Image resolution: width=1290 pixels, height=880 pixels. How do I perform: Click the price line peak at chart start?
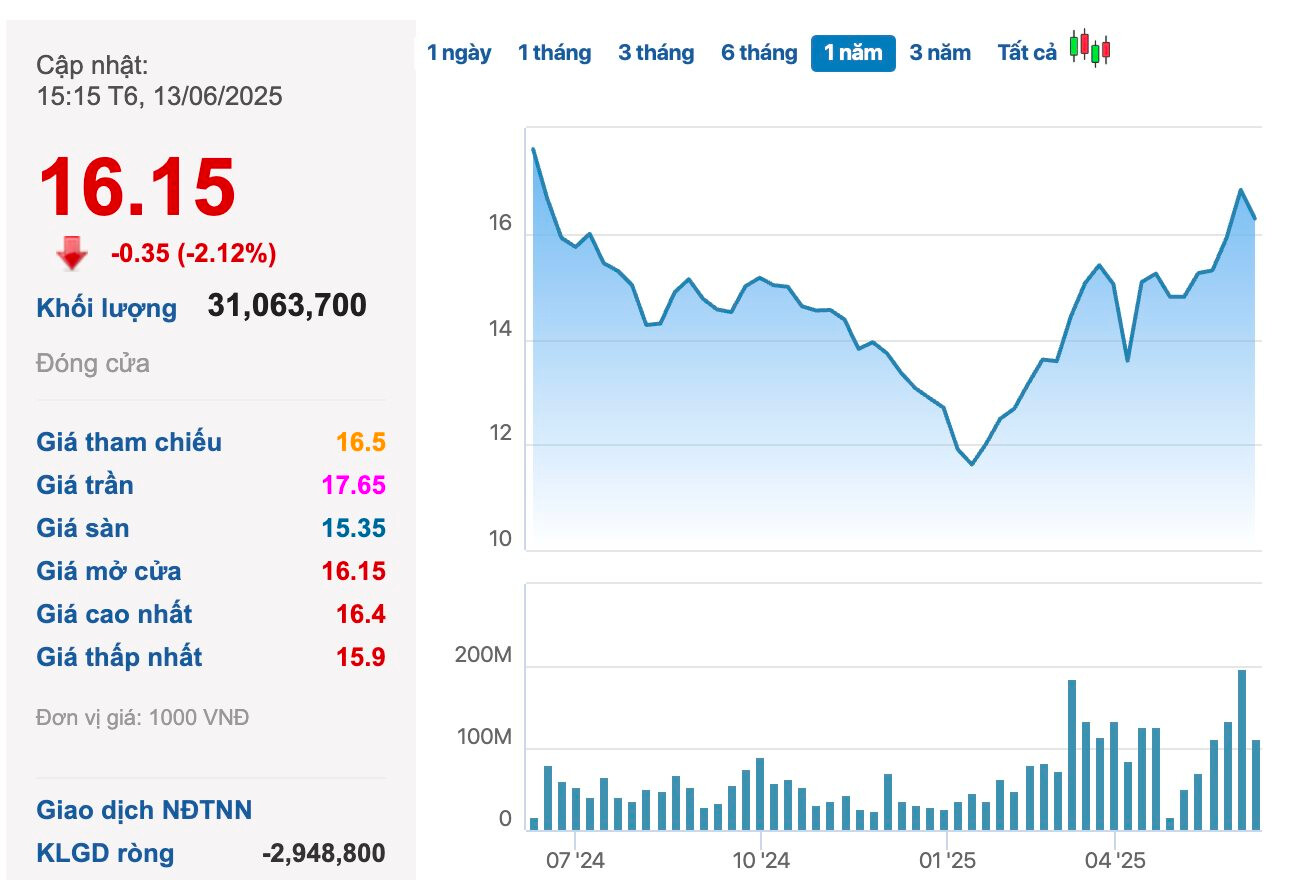click(x=533, y=149)
